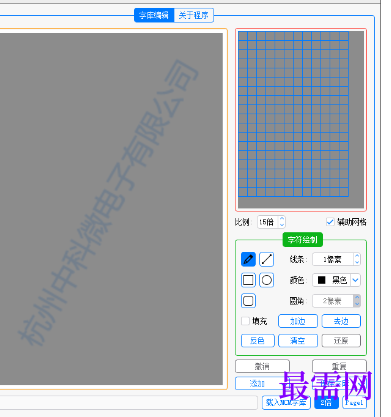Click the 还原 restore button
The width and height of the screenshot is (391, 417).
(x=341, y=341)
